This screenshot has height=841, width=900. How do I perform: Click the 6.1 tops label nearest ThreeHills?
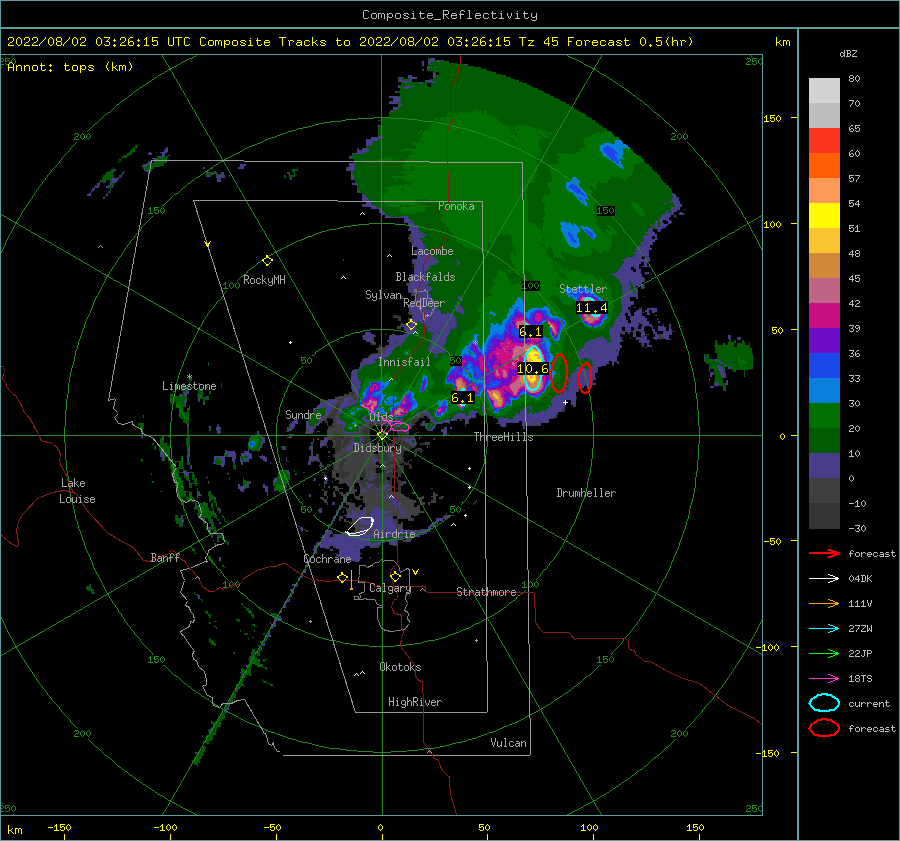463,398
